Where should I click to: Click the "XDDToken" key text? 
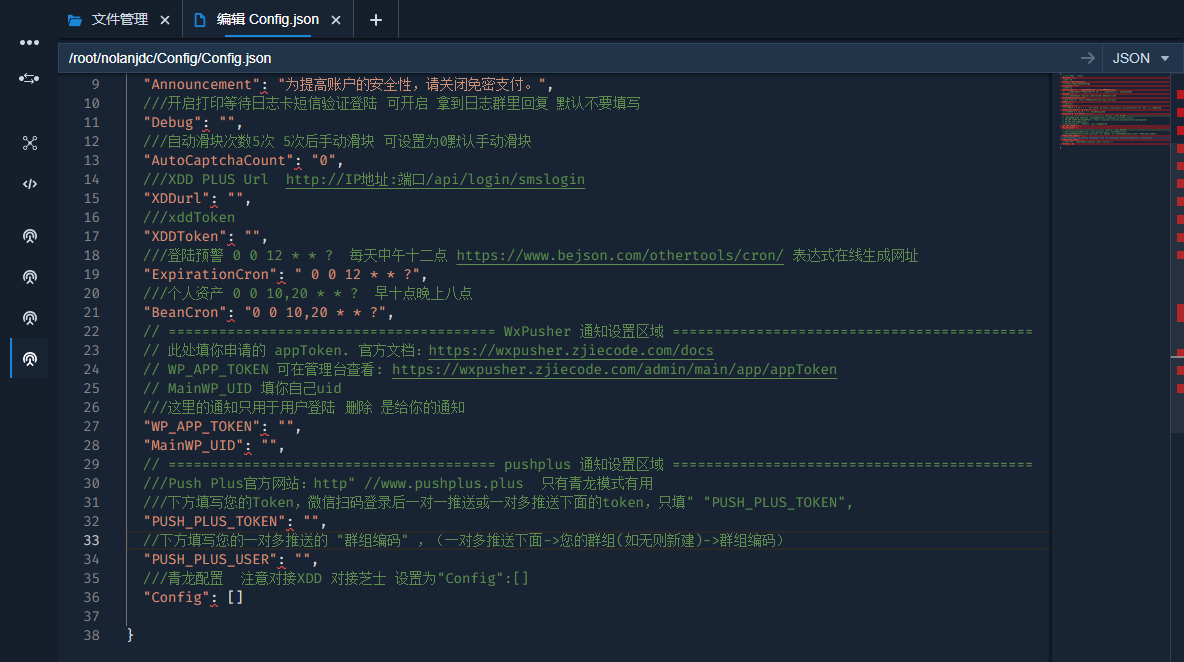click(x=185, y=236)
